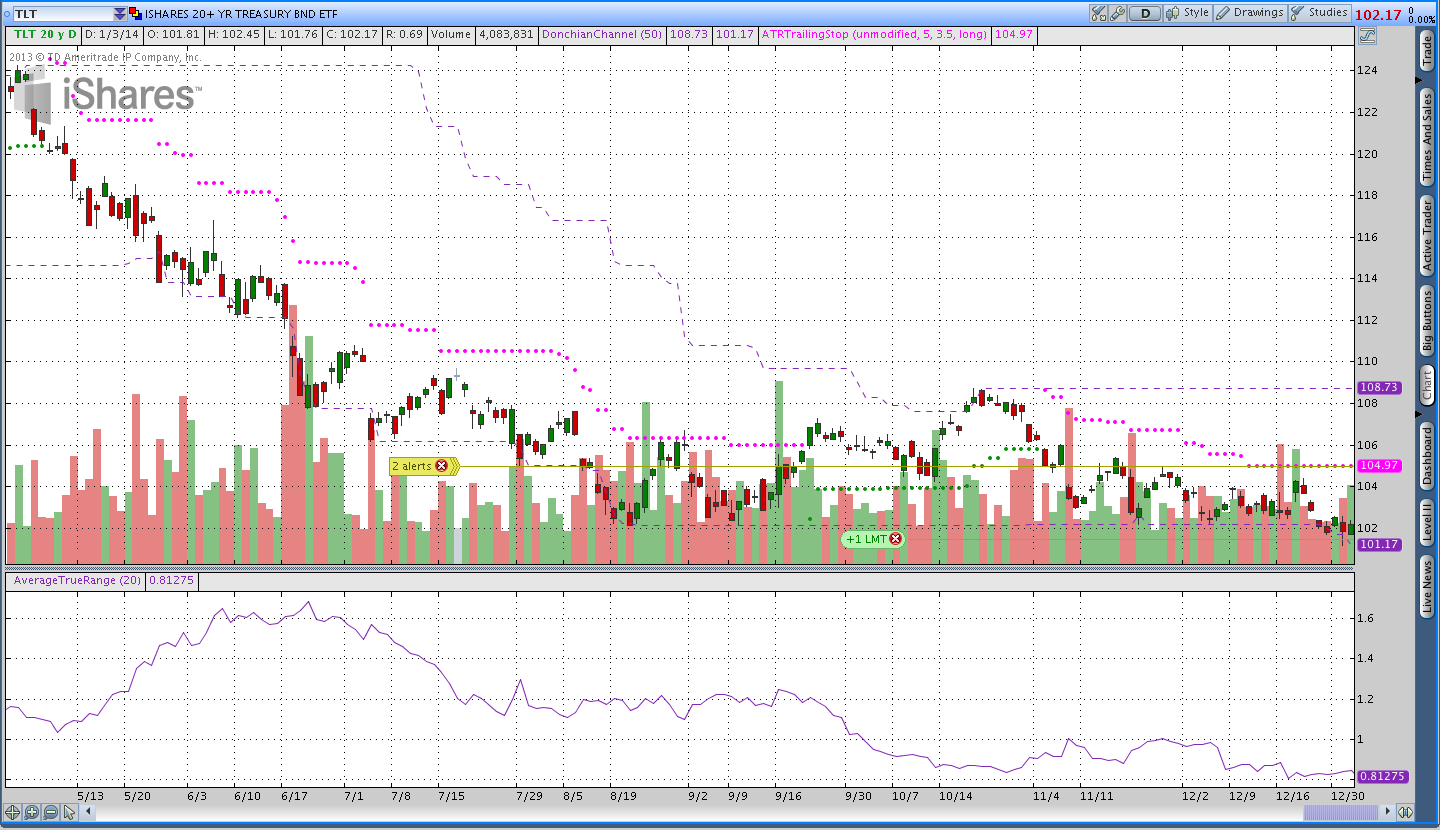Cancel the +1 LMT order bubble

click(895, 539)
